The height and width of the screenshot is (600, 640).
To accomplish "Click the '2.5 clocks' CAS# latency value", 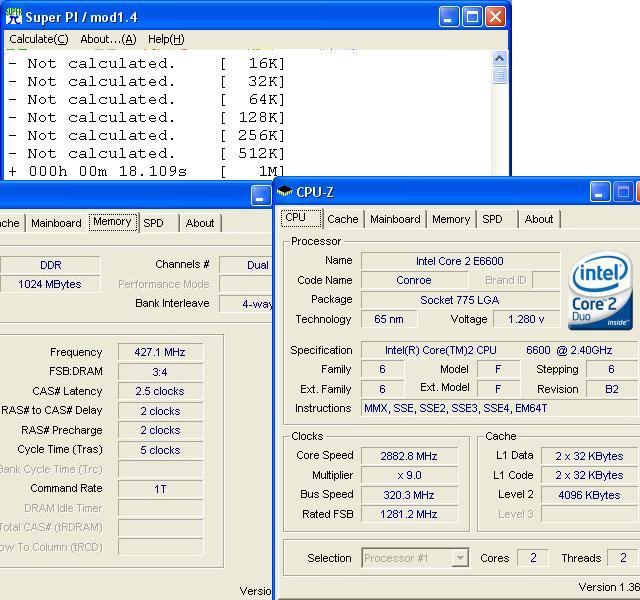I will 160,391.
